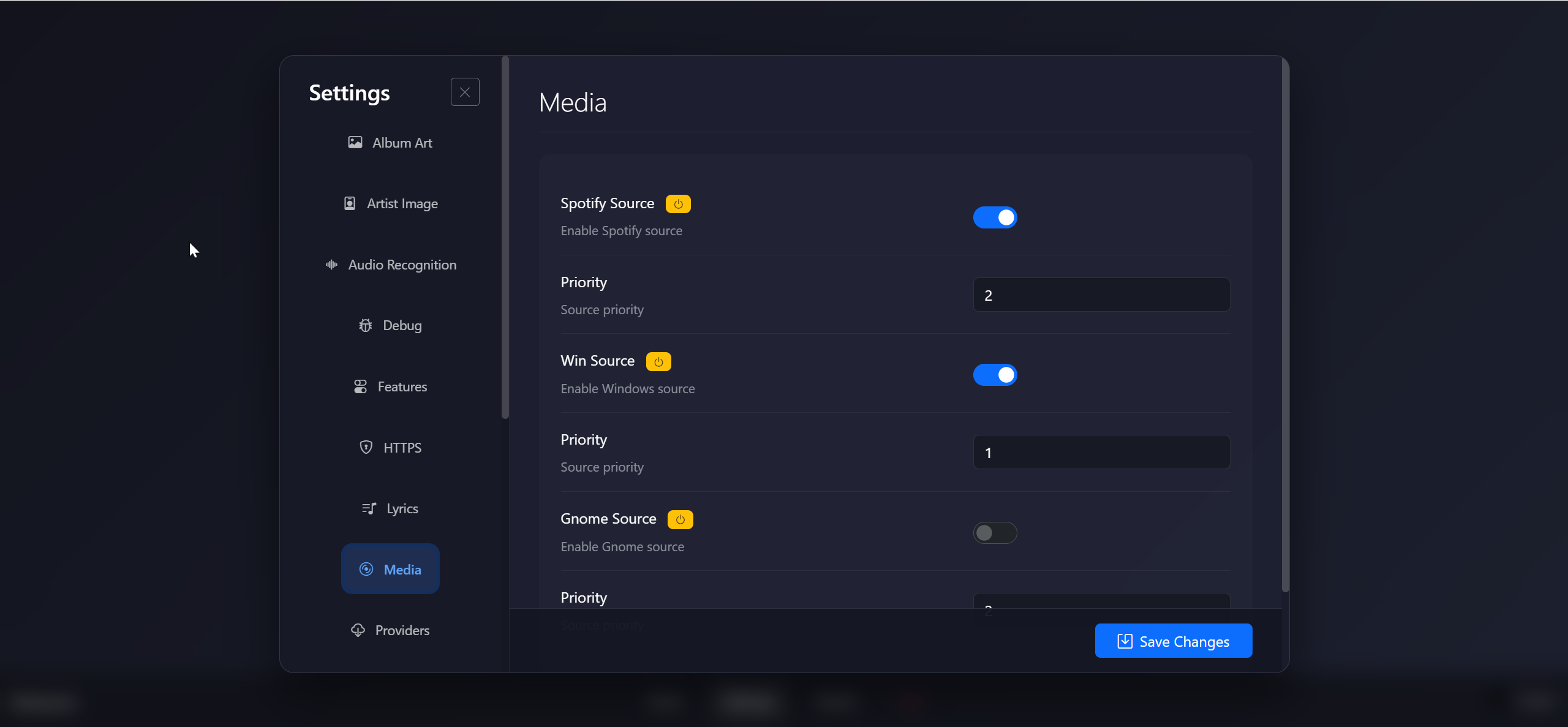Click the Debug bug icon
1568x727 pixels.
[366, 325]
